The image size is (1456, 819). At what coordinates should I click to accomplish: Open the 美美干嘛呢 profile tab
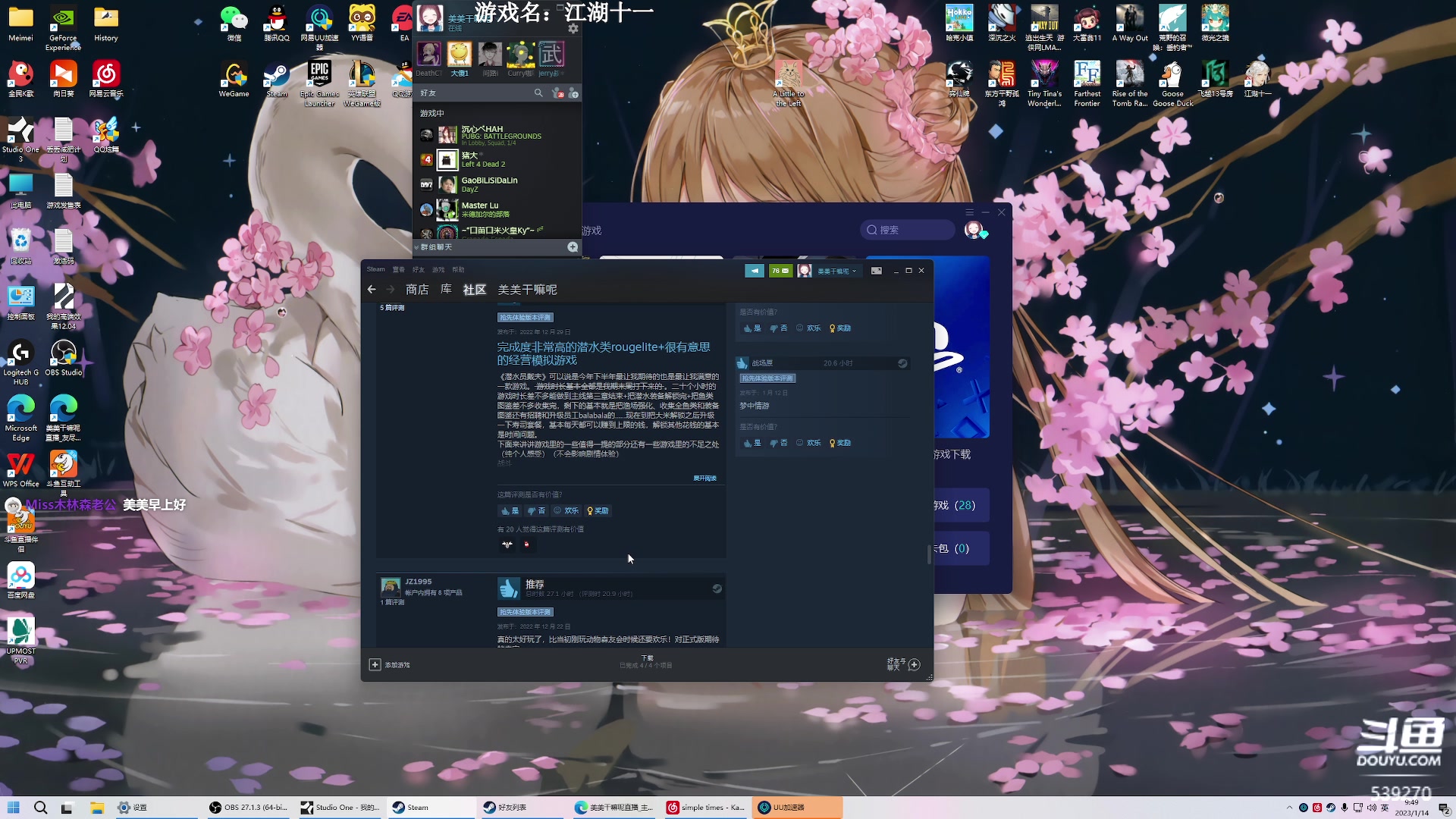pyautogui.click(x=527, y=290)
